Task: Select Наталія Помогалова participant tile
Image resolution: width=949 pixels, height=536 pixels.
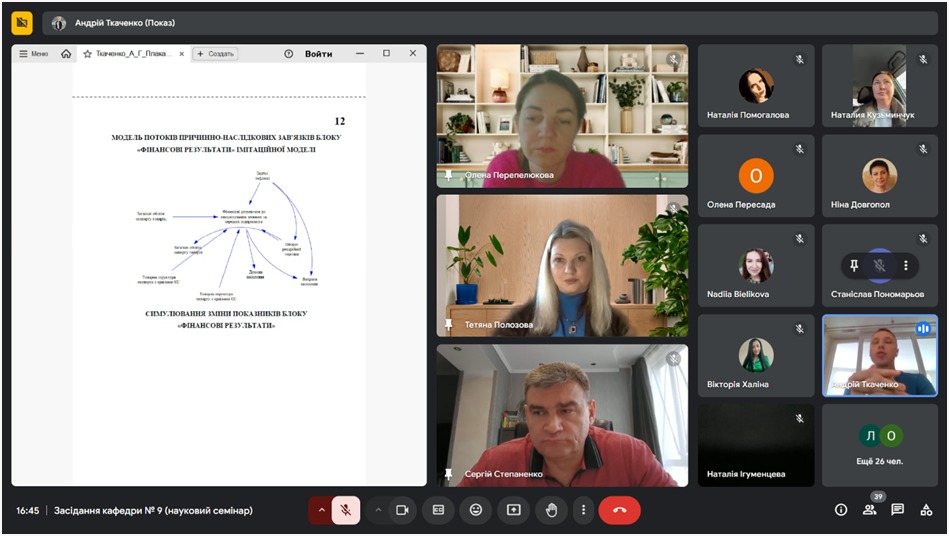Action: (756, 85)
